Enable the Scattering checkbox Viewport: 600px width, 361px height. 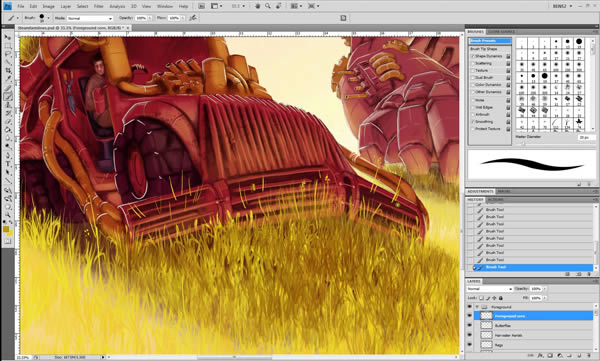(x=473, y=64)
